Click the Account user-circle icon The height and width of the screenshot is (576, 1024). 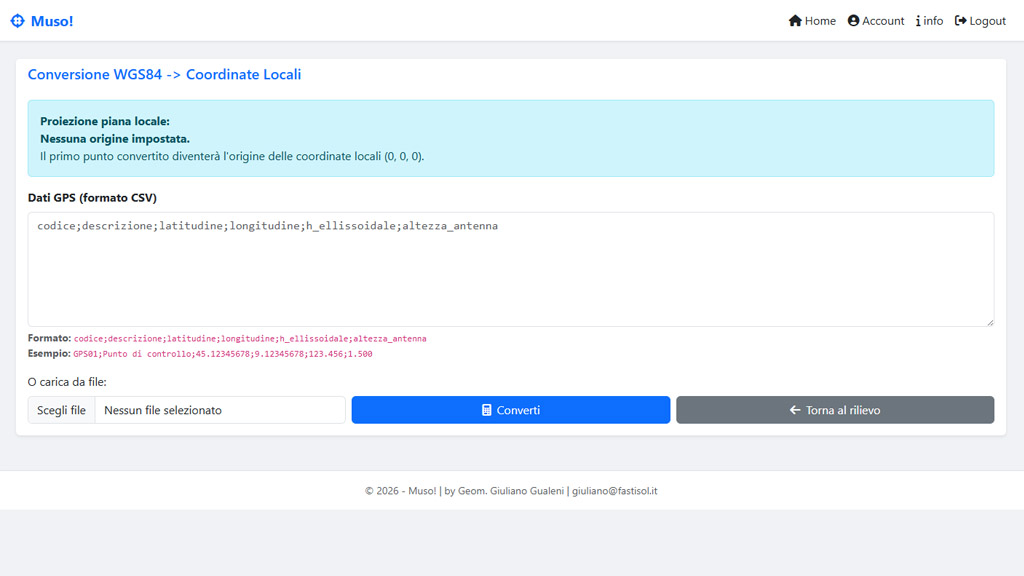(x=853, y=21)
